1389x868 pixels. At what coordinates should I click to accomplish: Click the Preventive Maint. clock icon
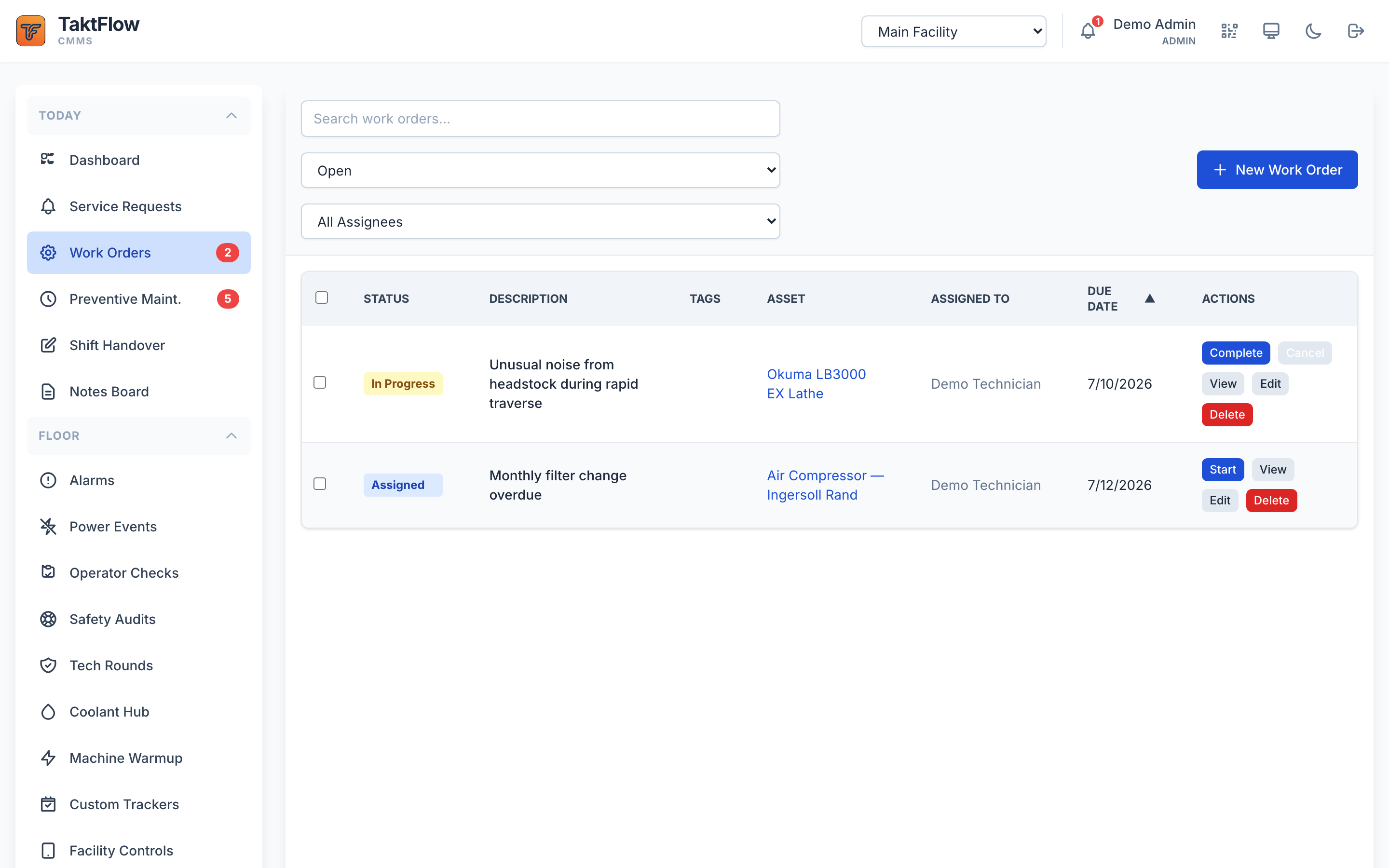(48, 299)
